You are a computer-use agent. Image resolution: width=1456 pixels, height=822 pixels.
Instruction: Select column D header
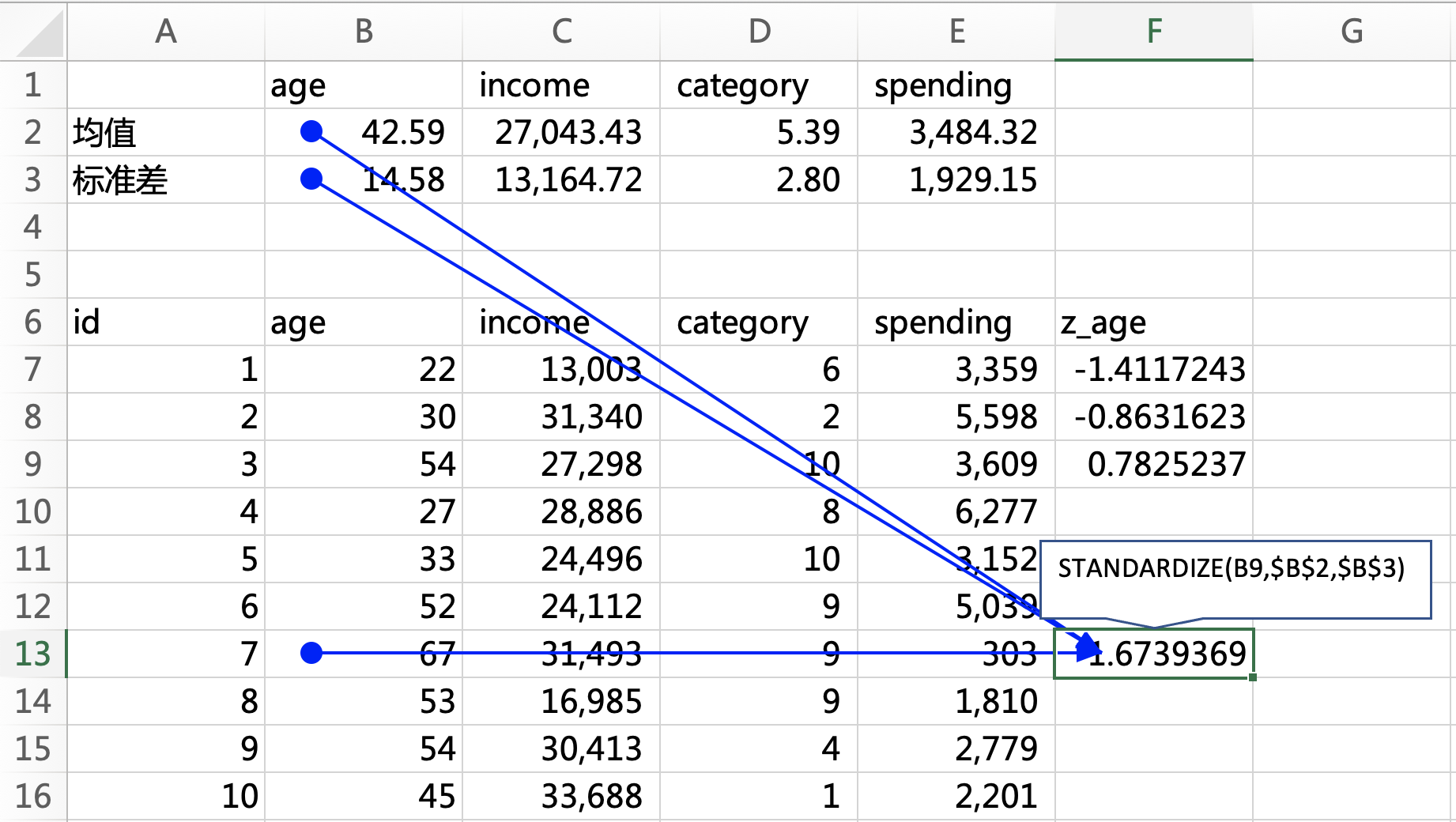[759, 32]
